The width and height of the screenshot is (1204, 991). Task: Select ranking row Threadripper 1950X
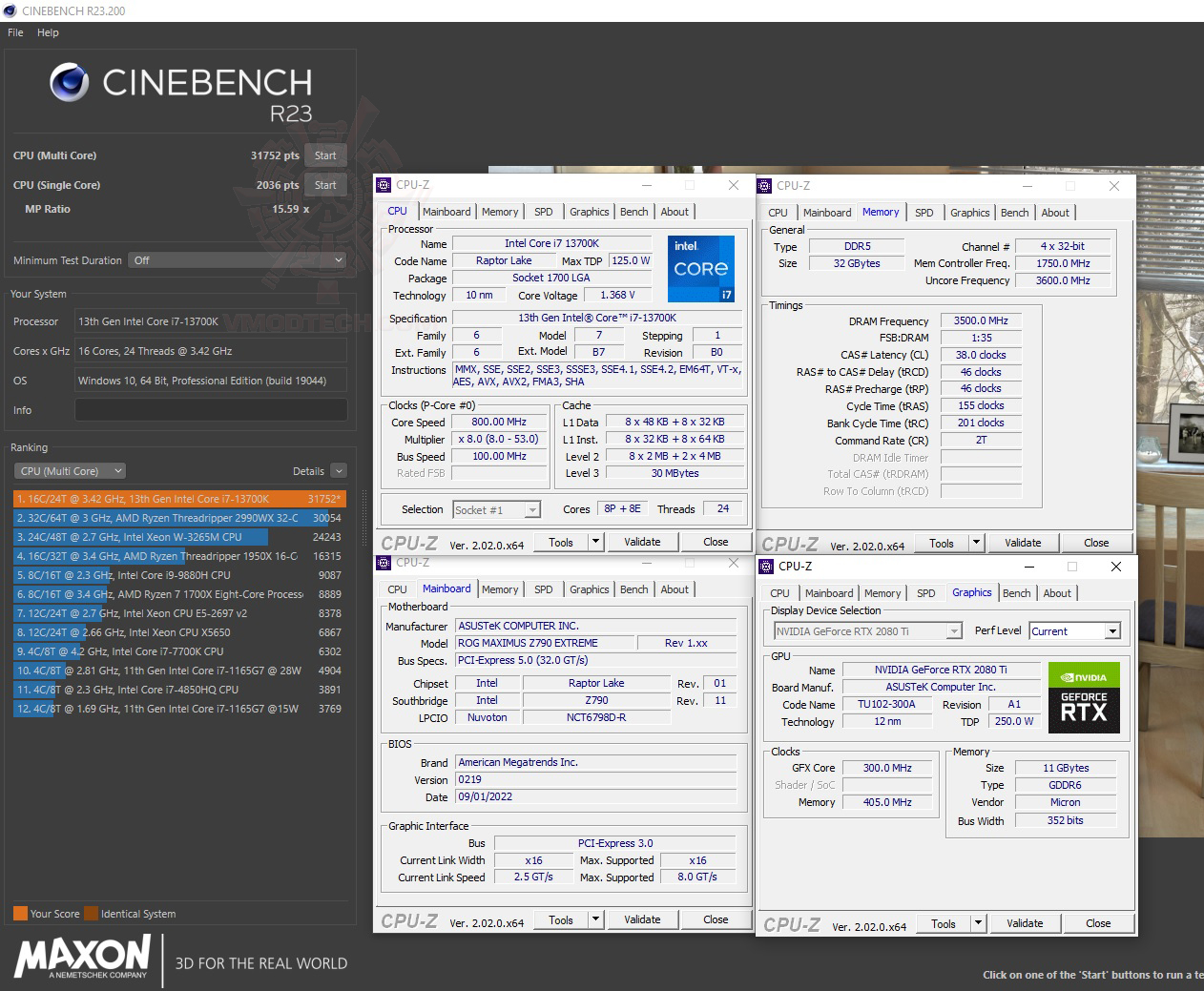(x=179, y=556)
